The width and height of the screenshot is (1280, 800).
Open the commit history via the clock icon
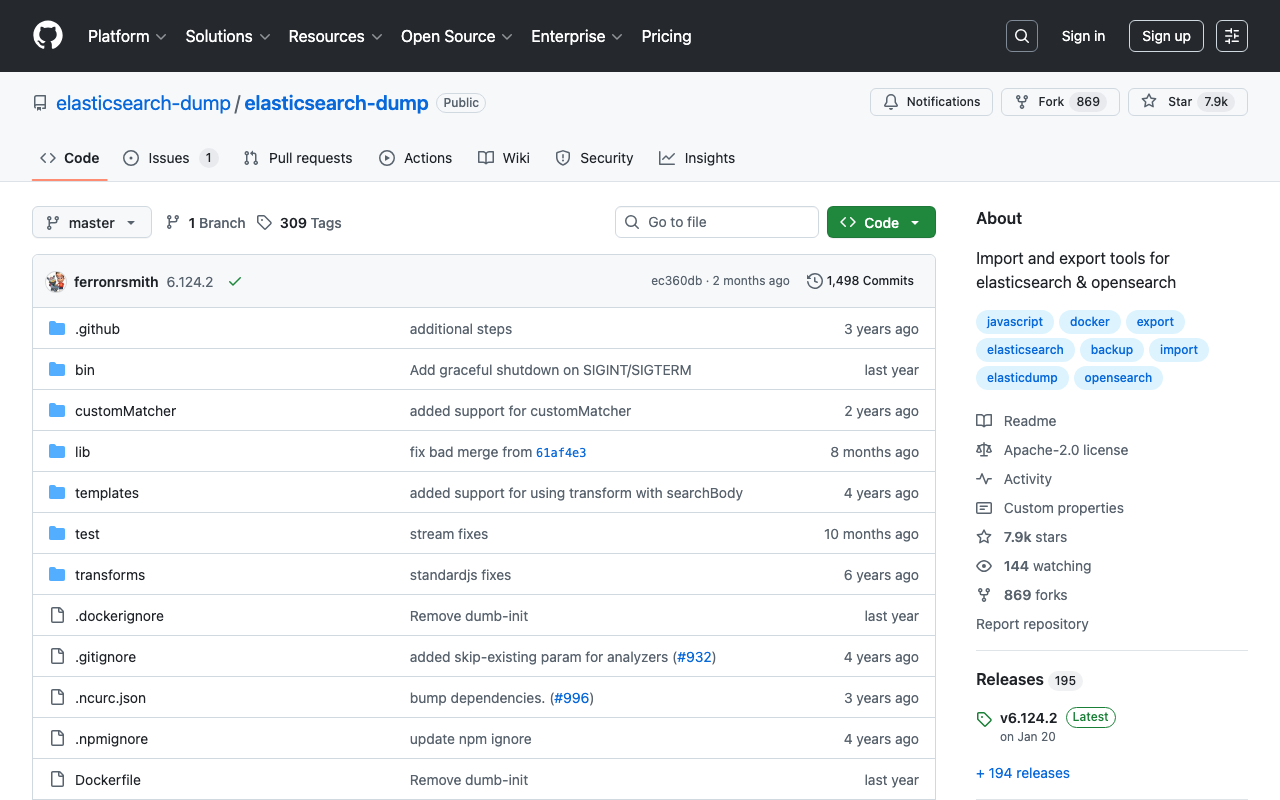tap(813, 281)
